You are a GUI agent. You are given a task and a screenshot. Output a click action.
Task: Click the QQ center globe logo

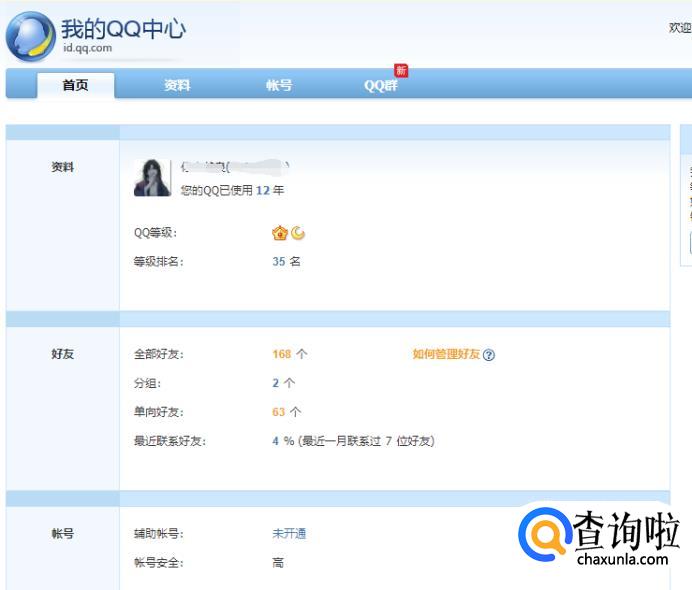click(30, 37)
